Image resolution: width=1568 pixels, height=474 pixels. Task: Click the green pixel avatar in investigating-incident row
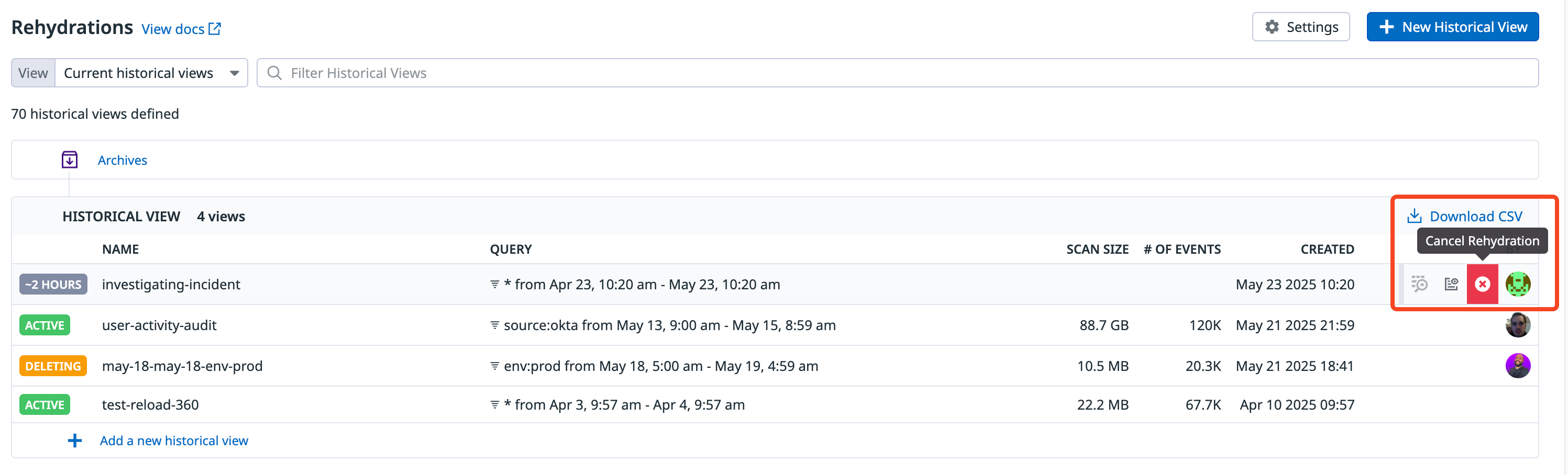tap(1518, 284)
